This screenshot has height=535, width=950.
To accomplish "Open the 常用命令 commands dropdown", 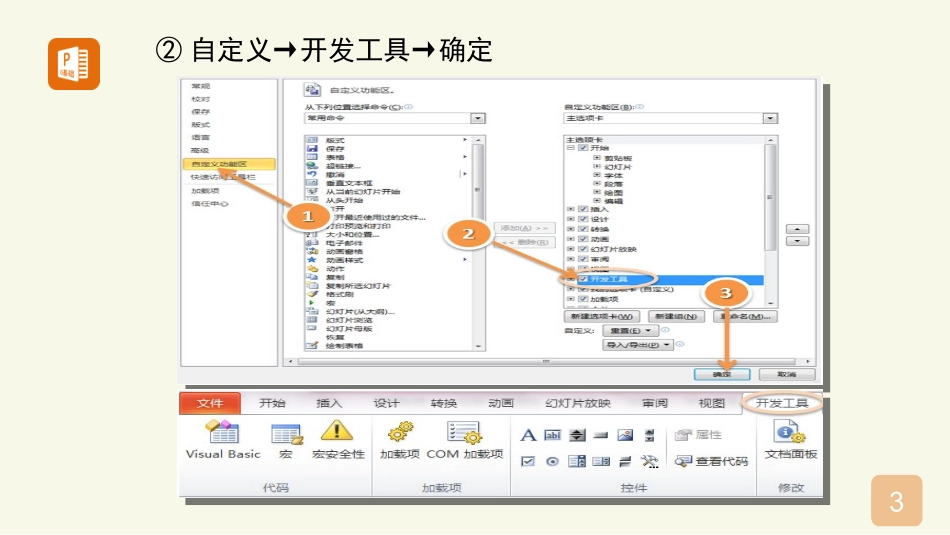I will (477, 118).
